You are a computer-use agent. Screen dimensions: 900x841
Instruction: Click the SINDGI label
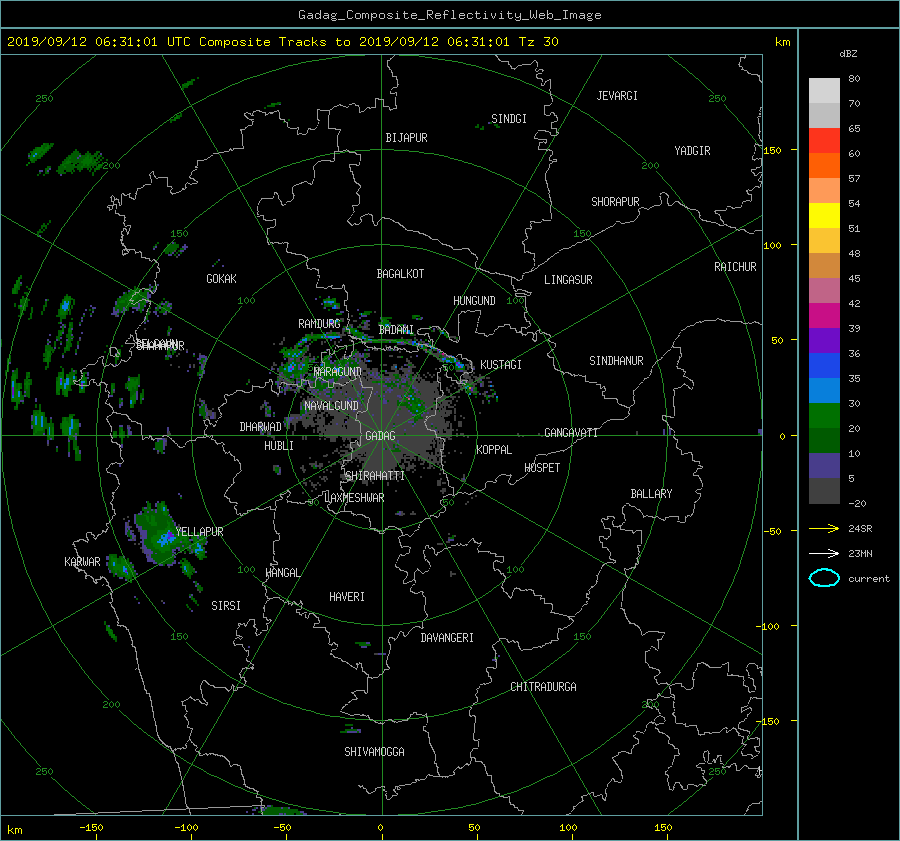pos(509,119)
